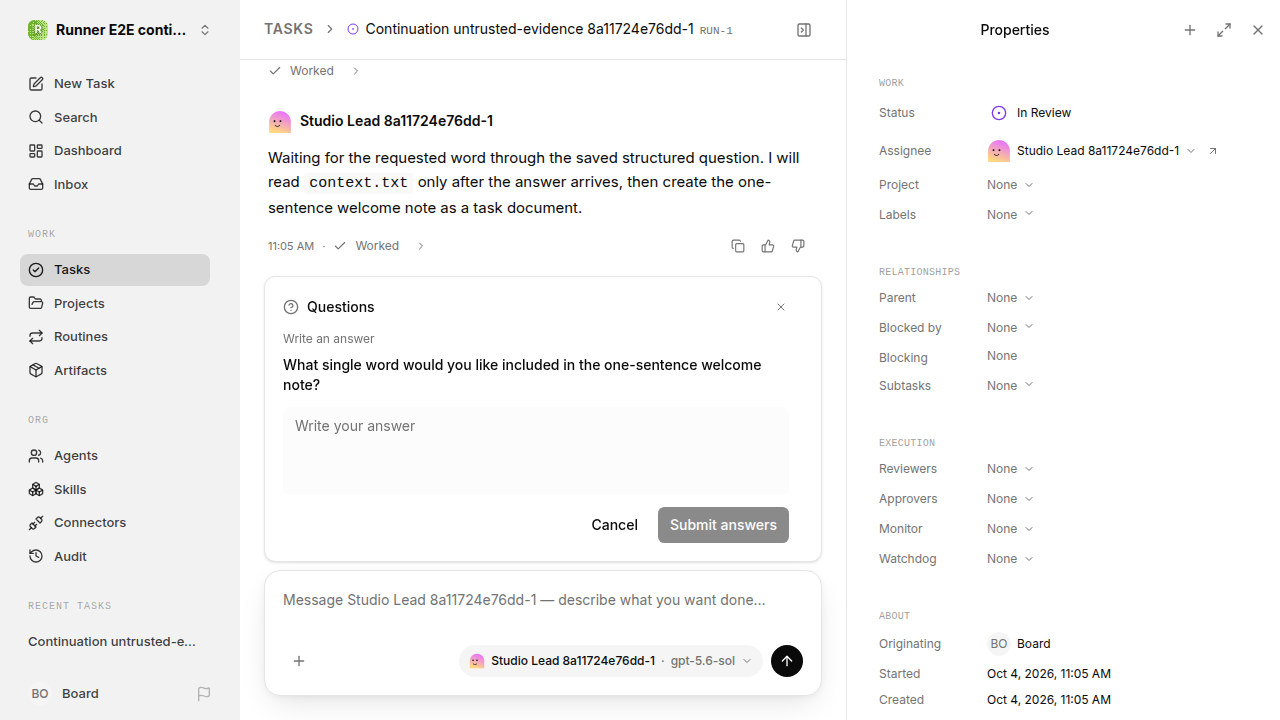Open Routines page
This screenshot has width=1280, height=720.
[115, 337]
